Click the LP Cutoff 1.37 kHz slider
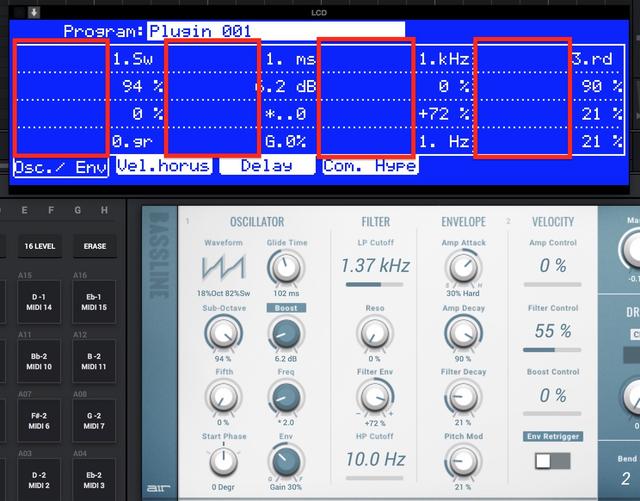Screen dimensions: 640x501 pyautogui.click(x=375, y=284)
